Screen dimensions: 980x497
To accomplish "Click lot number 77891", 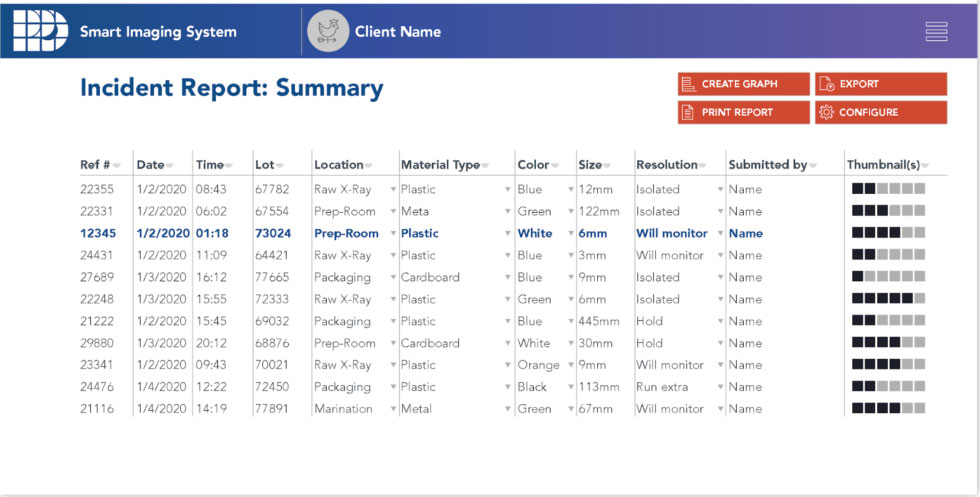I will 272,409.
